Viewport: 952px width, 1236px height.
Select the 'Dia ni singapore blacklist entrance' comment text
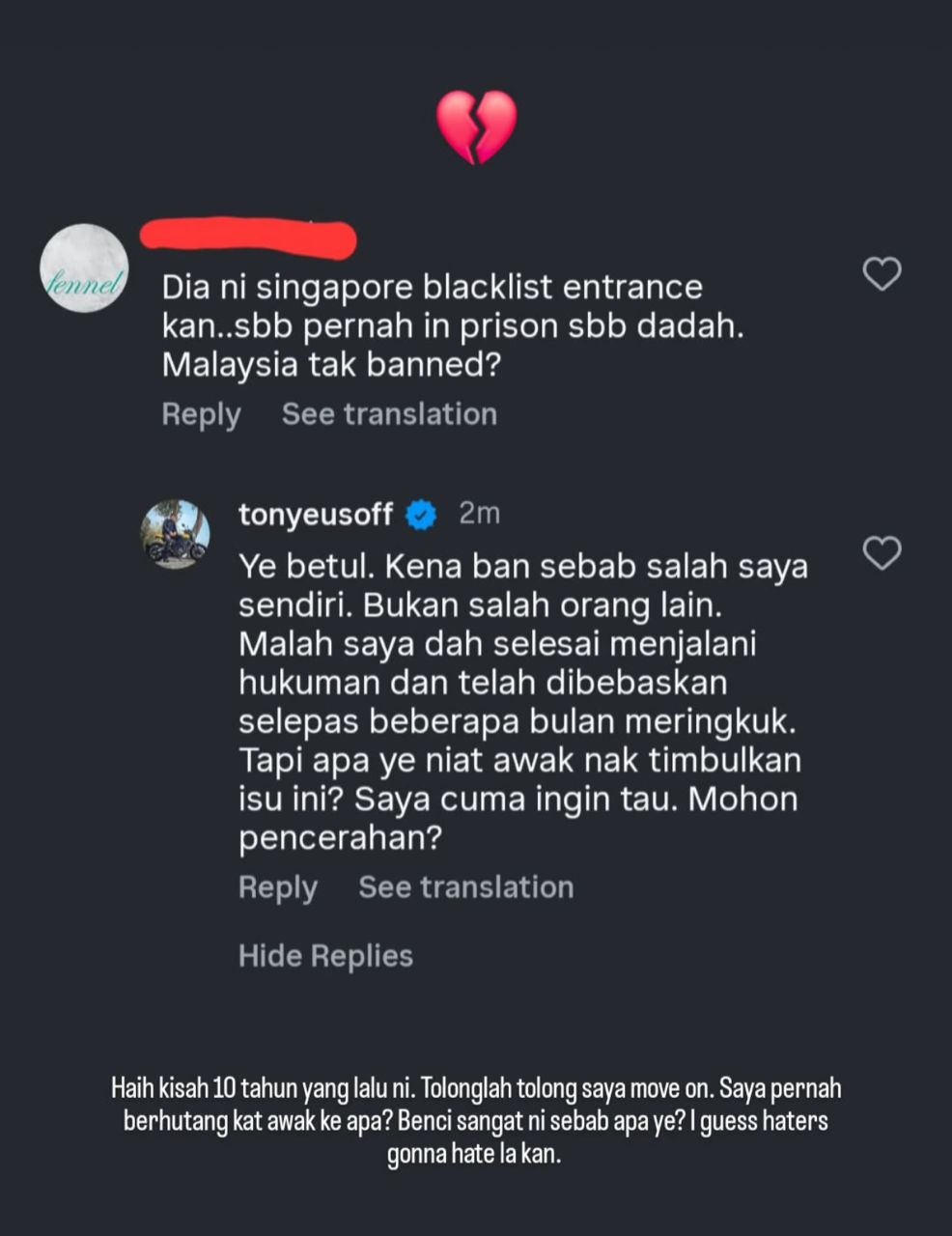pos(453,325)
